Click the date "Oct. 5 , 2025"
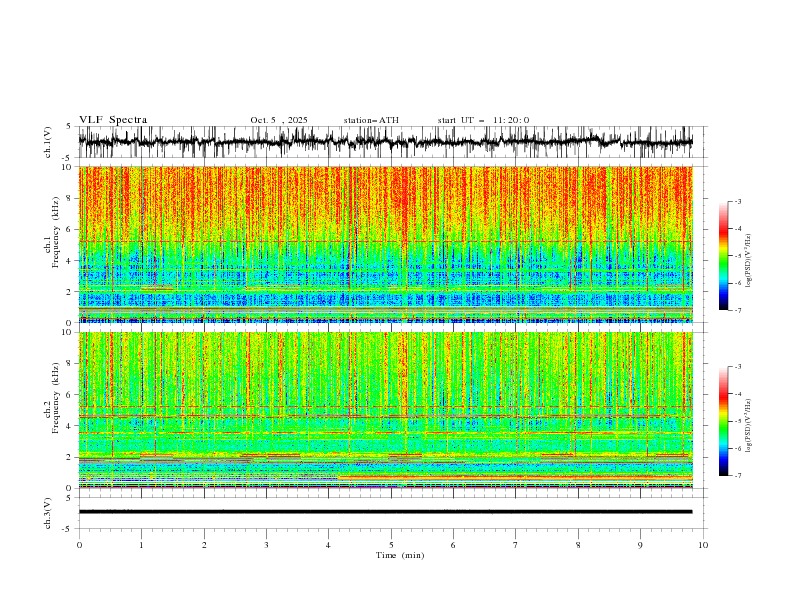This screenshot has width=792, height=612. [279, 120]
